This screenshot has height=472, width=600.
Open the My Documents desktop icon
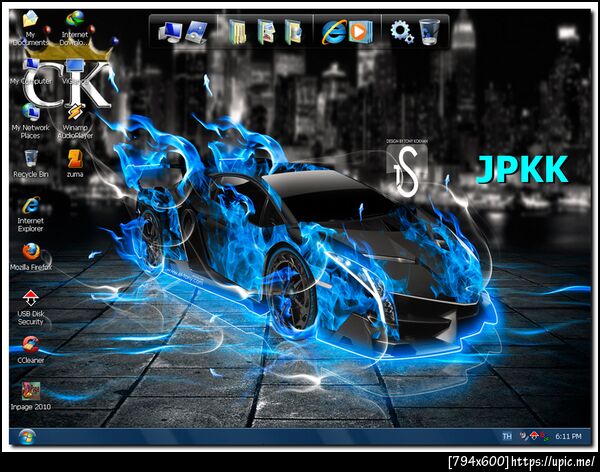pyautogui.click(x=30, y=28)
